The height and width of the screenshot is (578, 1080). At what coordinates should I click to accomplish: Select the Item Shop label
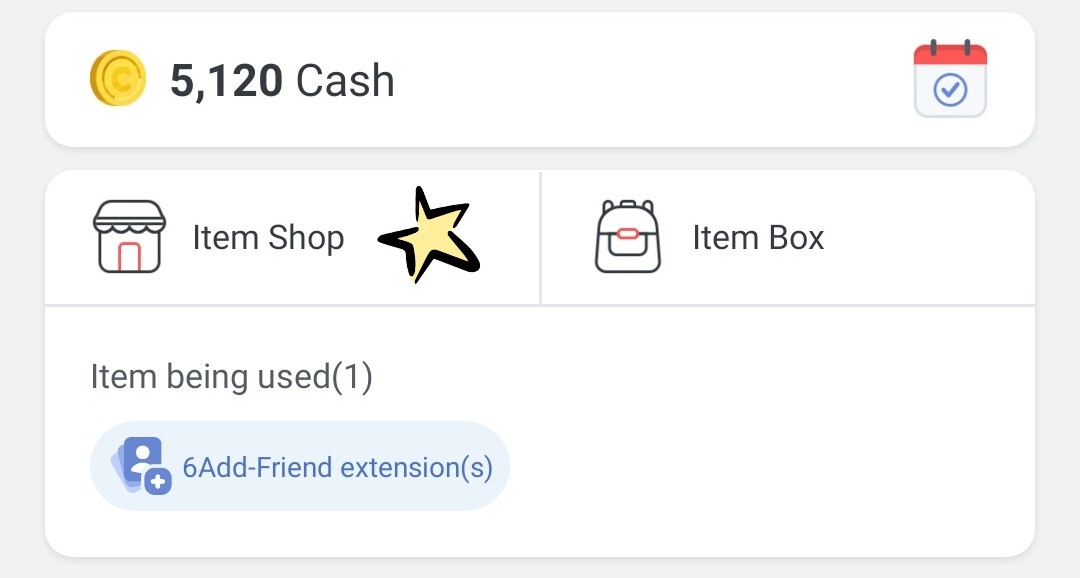[268, 238]
